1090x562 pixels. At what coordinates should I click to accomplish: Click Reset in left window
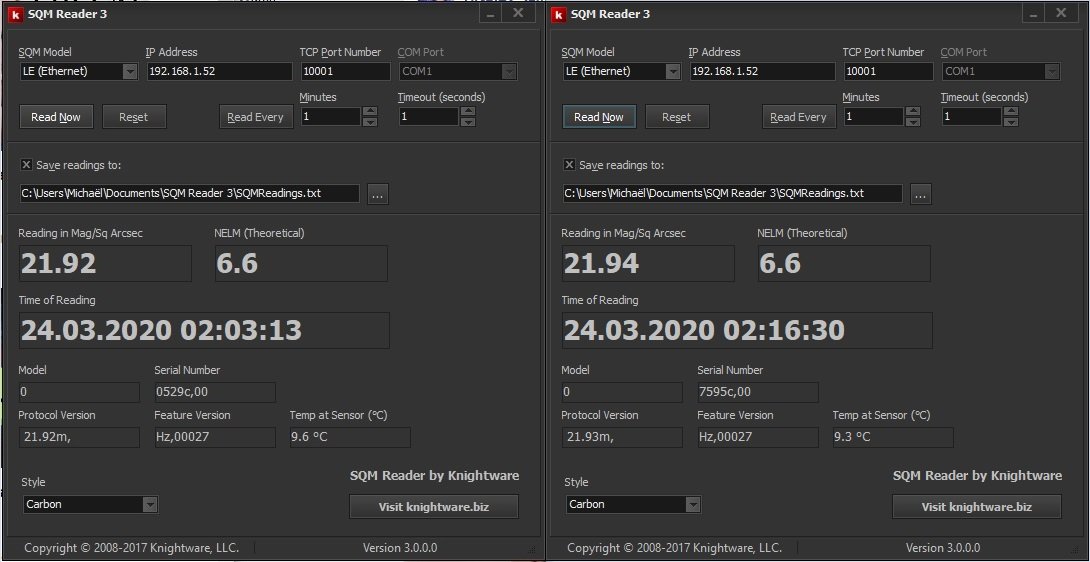(x=133, y=117)
